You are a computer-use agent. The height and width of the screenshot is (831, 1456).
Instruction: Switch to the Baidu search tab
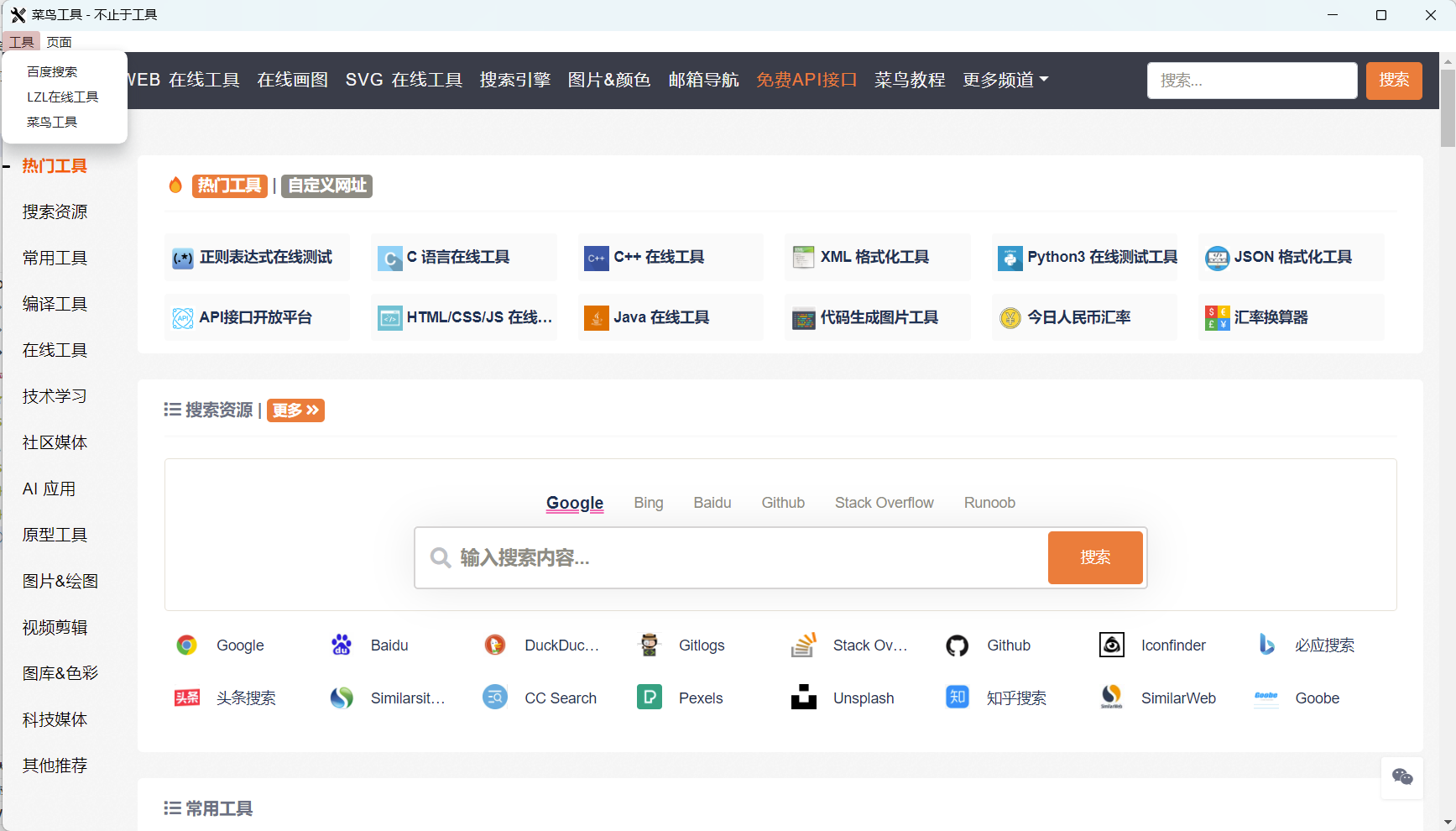click(x=712, y=503)
